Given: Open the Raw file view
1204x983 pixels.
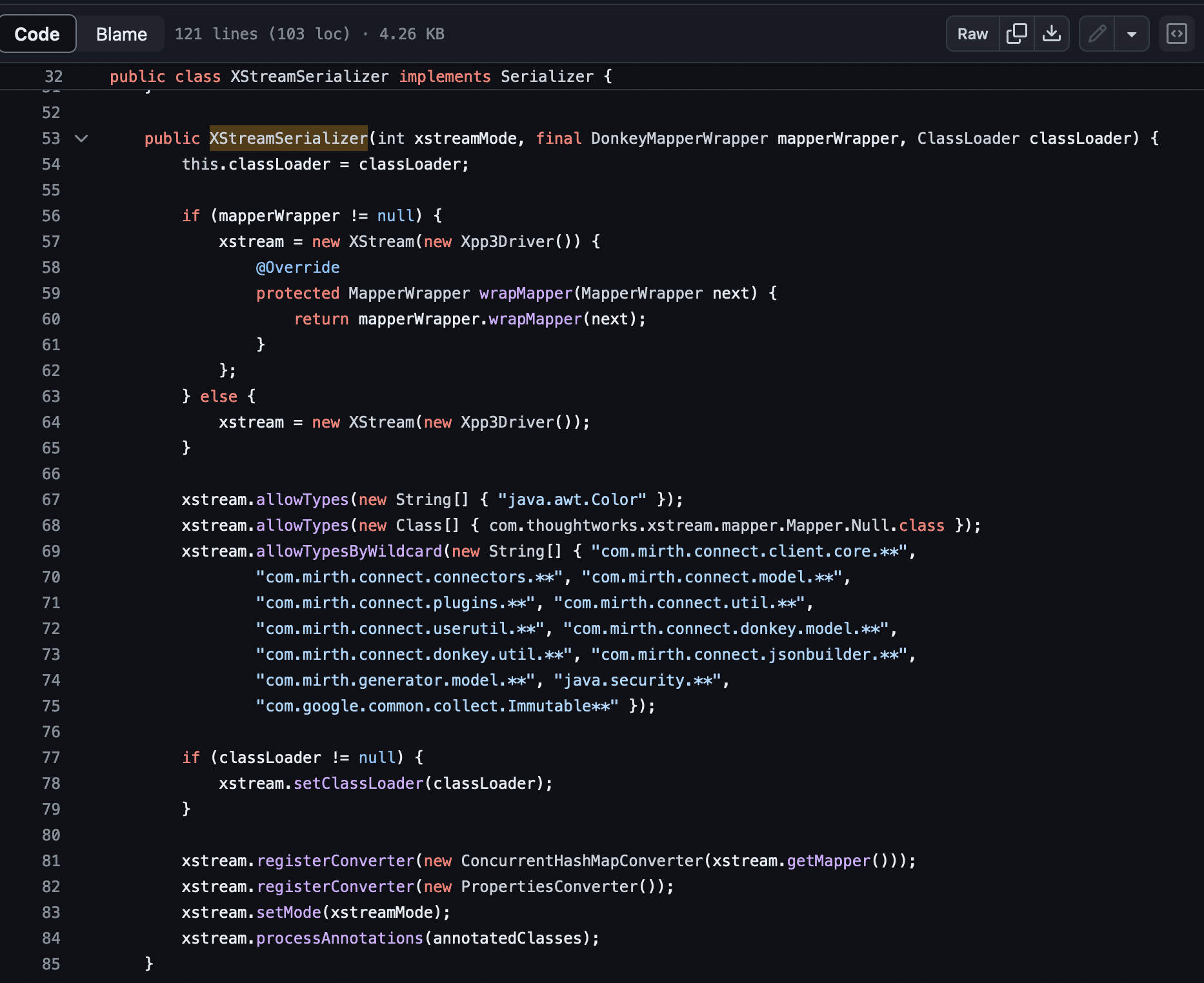Looking at the screenshot, I should 971,34.
